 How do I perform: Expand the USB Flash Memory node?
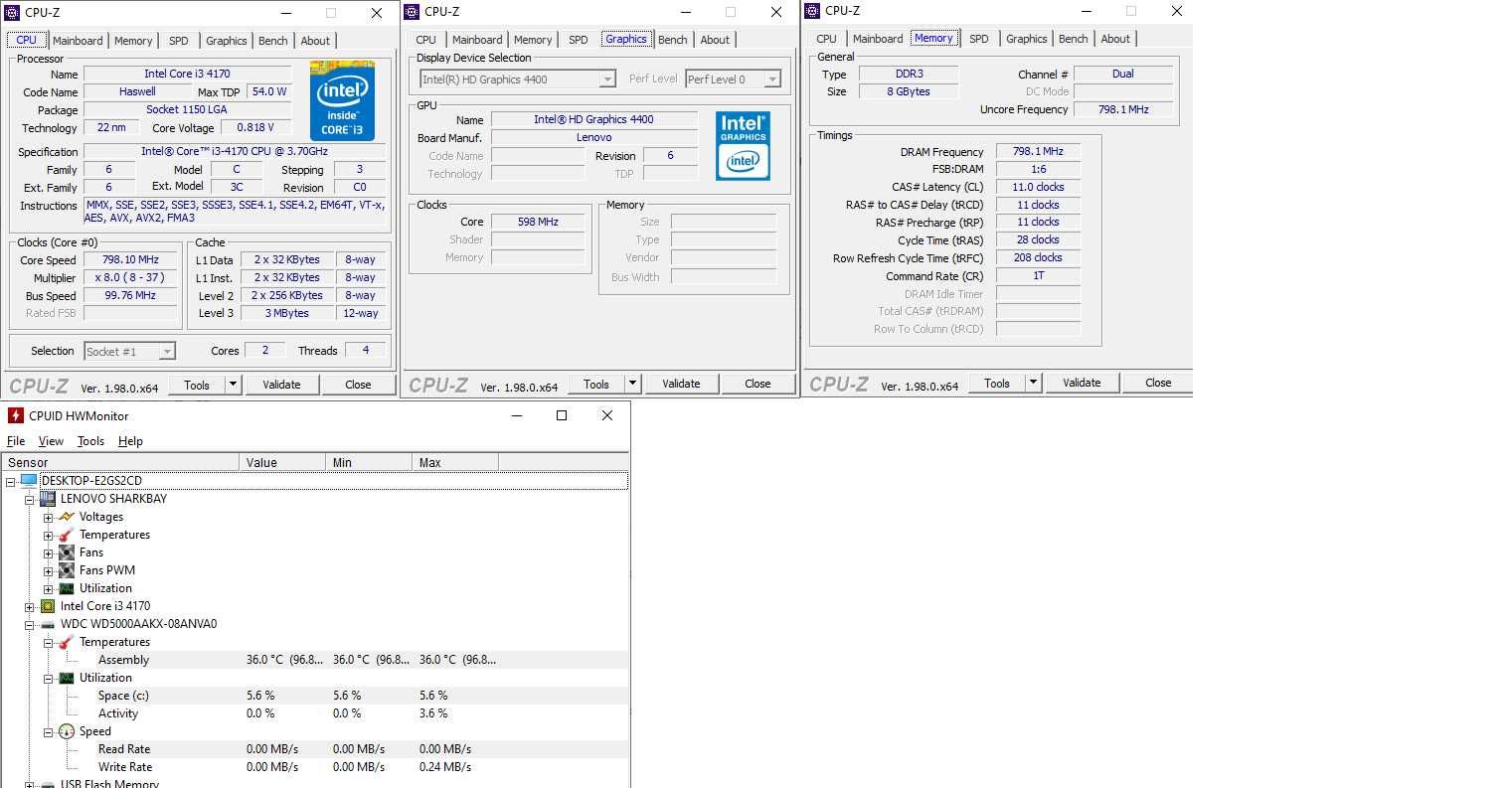[x=29, y=784]
